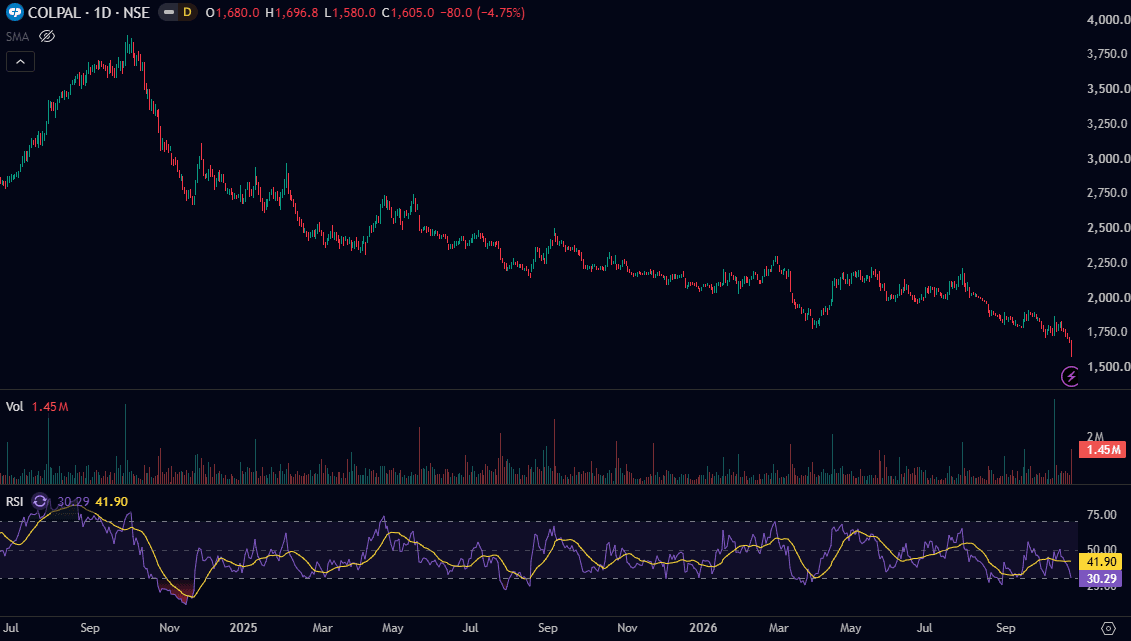Click the 2,000.0 price axis label
1131x641 pixels.
[1108, 297]
